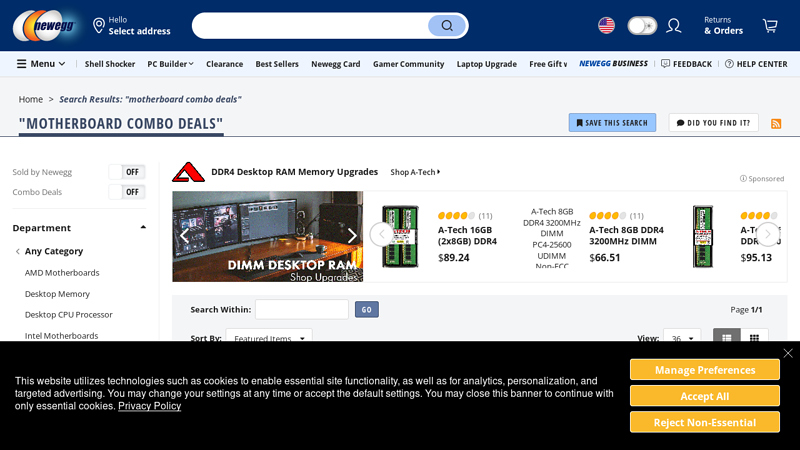
Task: Focus the main search box
Action: pos(310,26)
